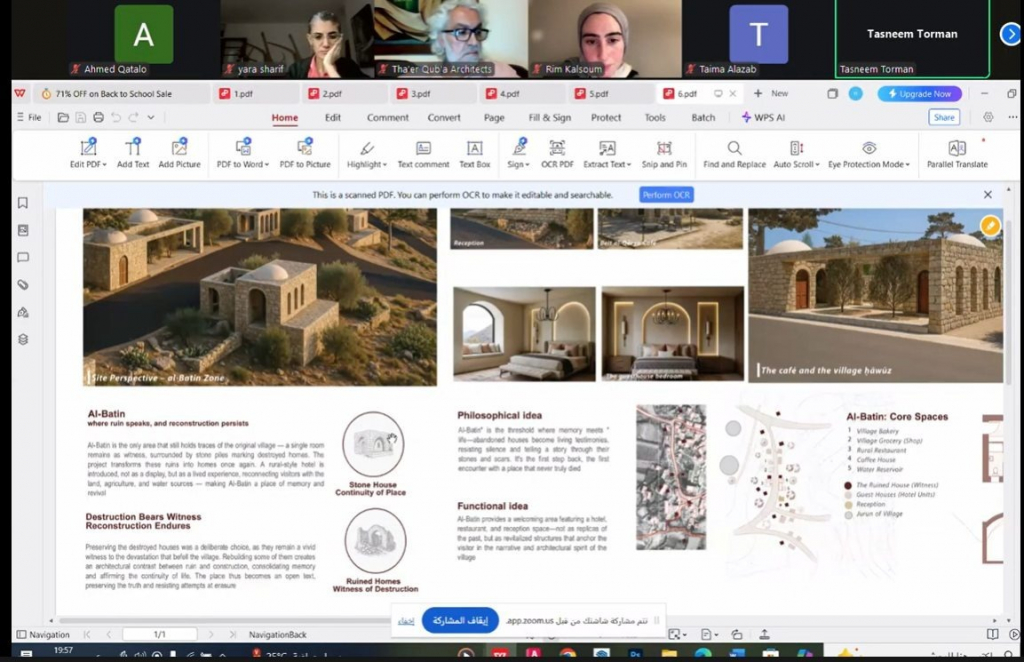Viewport: 1024px width, 662px height.
Task: Open the bookmarks panel in left sidebar
Action: coord(23,203)
